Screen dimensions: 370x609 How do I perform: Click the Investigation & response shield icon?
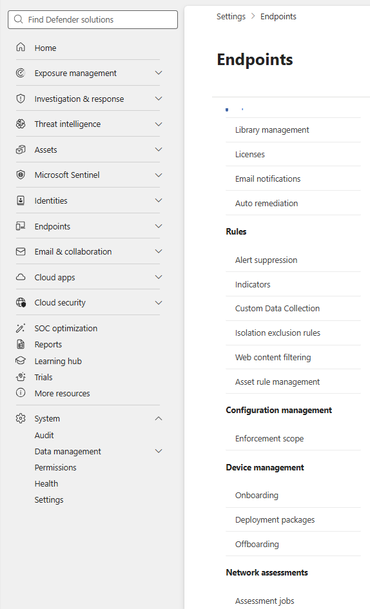click(21, 99)
